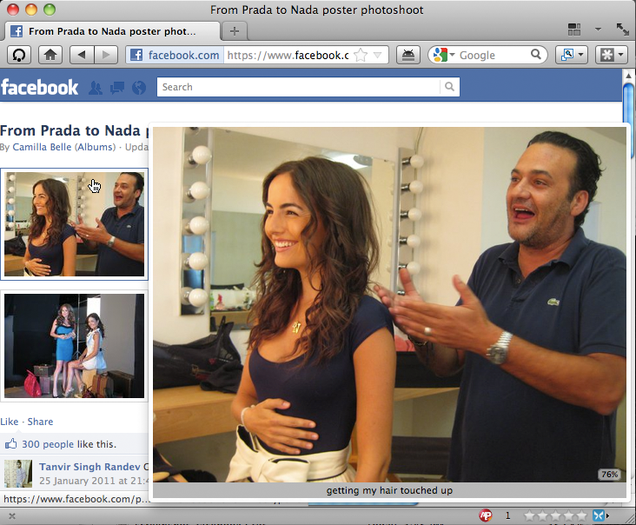Open the Camilla Belle profile link

pyautogui.click(x=42, y=147)
